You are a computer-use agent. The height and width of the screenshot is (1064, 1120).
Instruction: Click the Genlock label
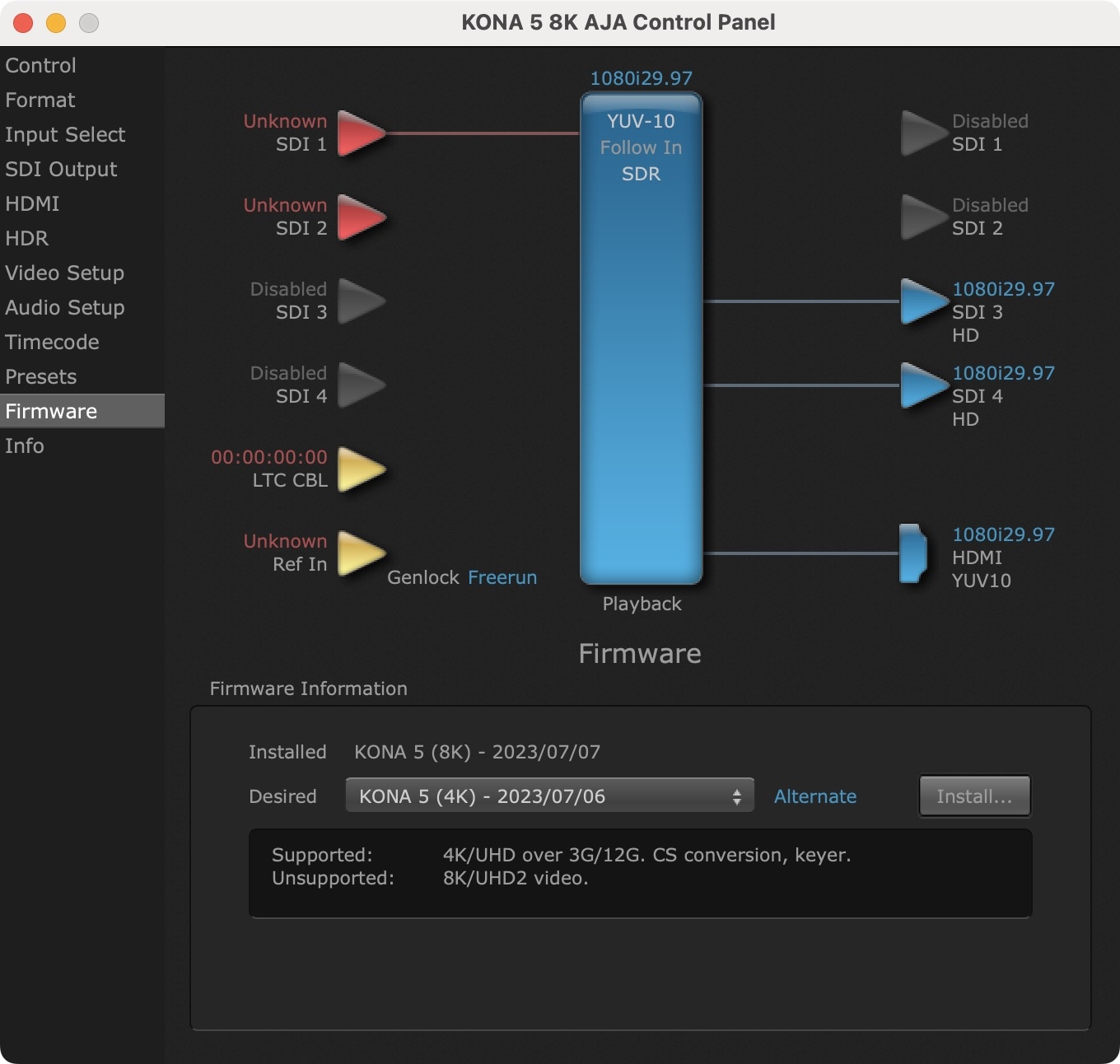pyautogui.click(x=423, y=577)
